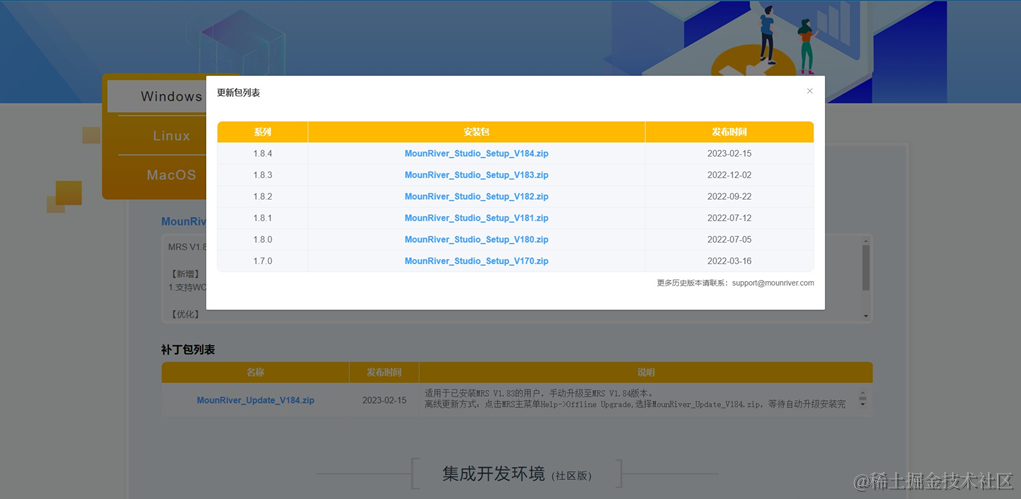1021x499 pixels.
Task: Download MounRiver_Studio_Setup_V180.zip
Action: pyautogui.click(x=476, y=240)
